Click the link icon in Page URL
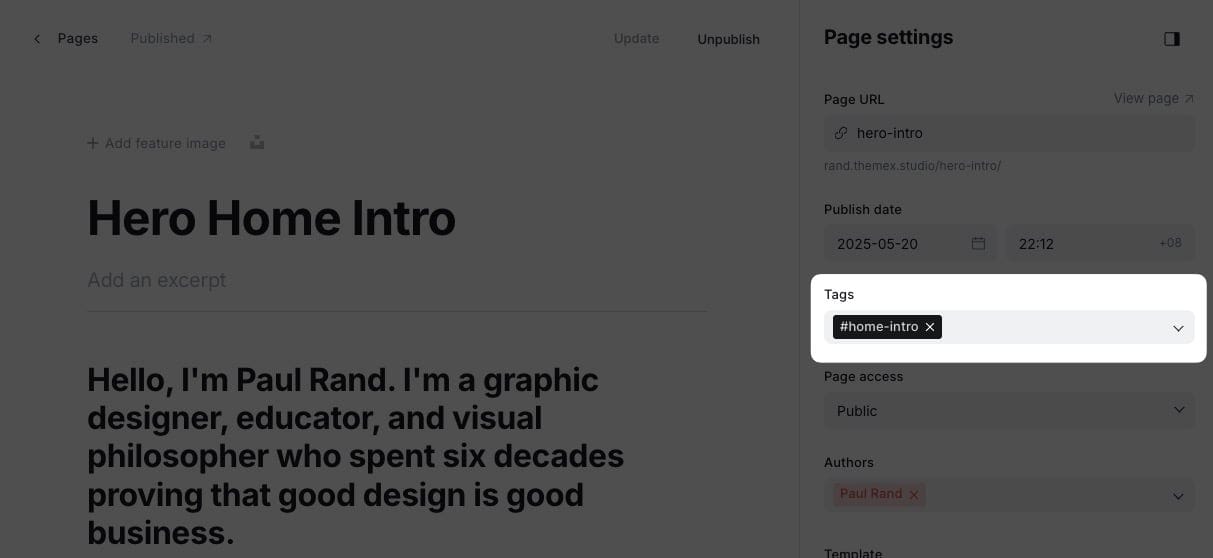The image size is (1213, 558). pyautogui.click(x=841, y=133)
